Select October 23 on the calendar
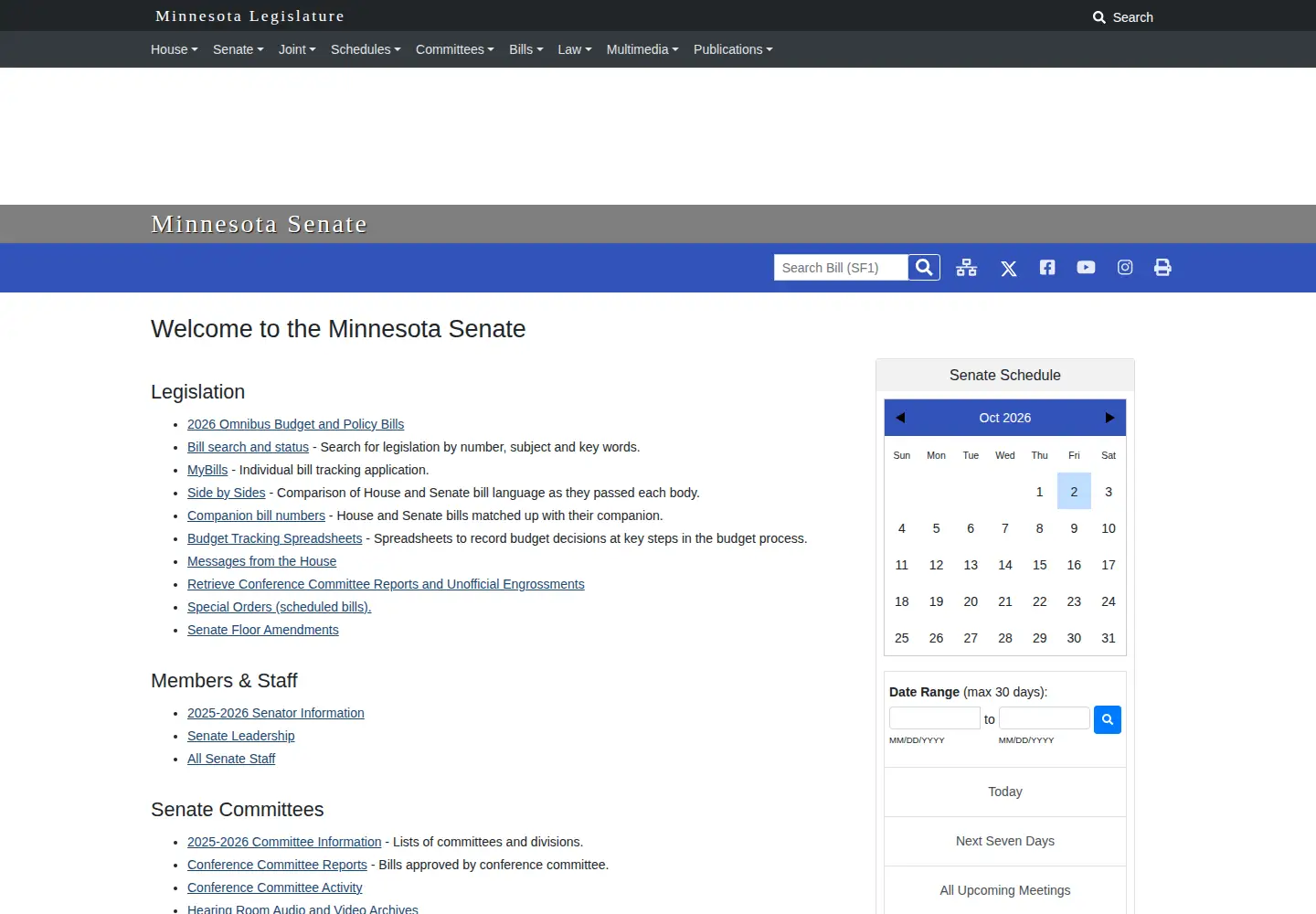Viewport: 1316px width, 914px height. click(1074, 601)
